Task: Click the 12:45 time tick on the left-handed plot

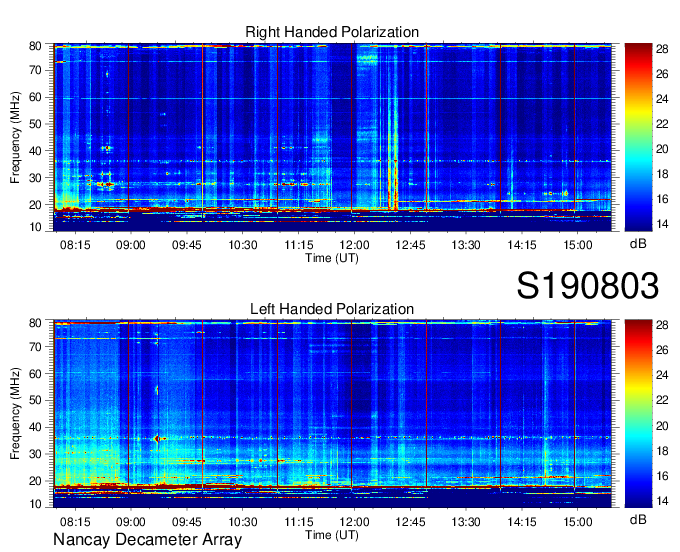Action: [x=410, y=522]
